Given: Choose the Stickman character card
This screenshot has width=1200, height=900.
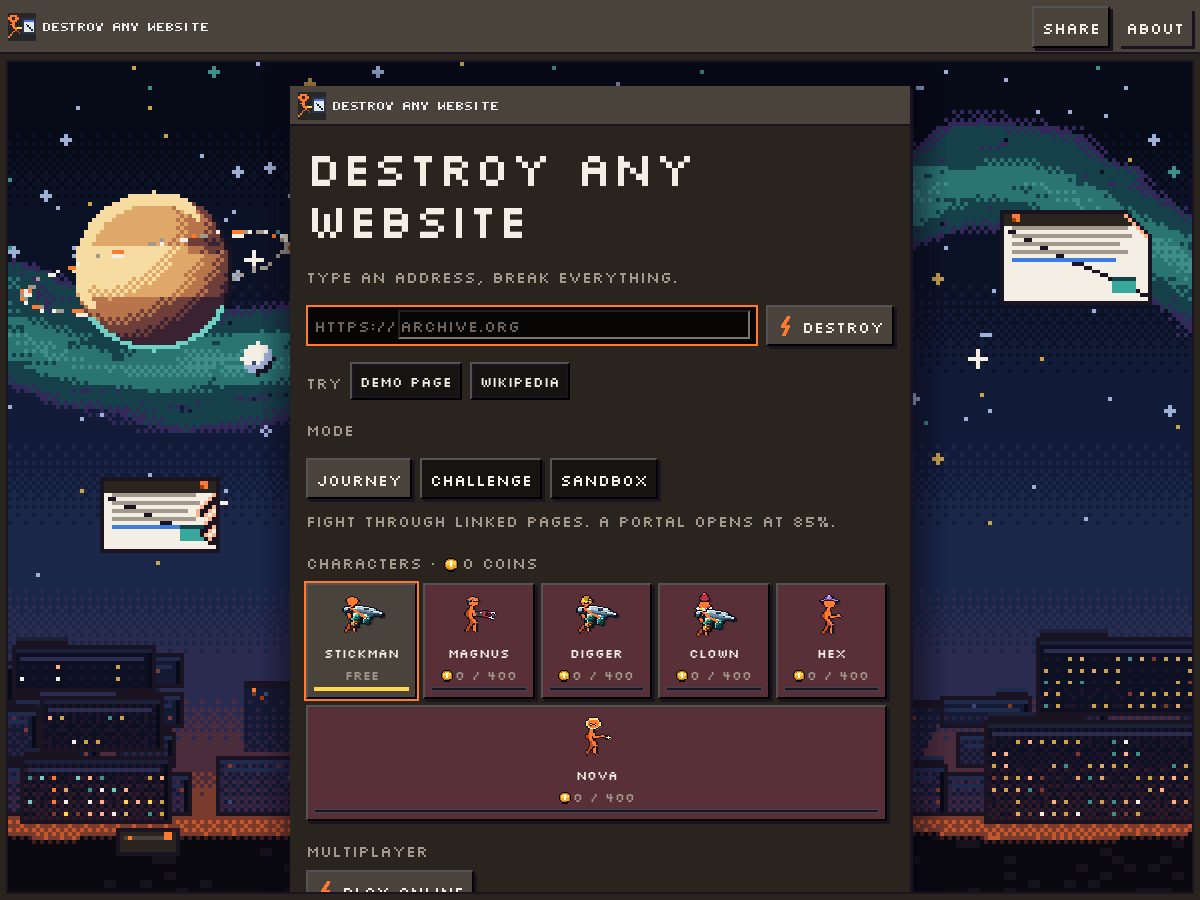Looking at the screenshot, I should click(362, 641).
